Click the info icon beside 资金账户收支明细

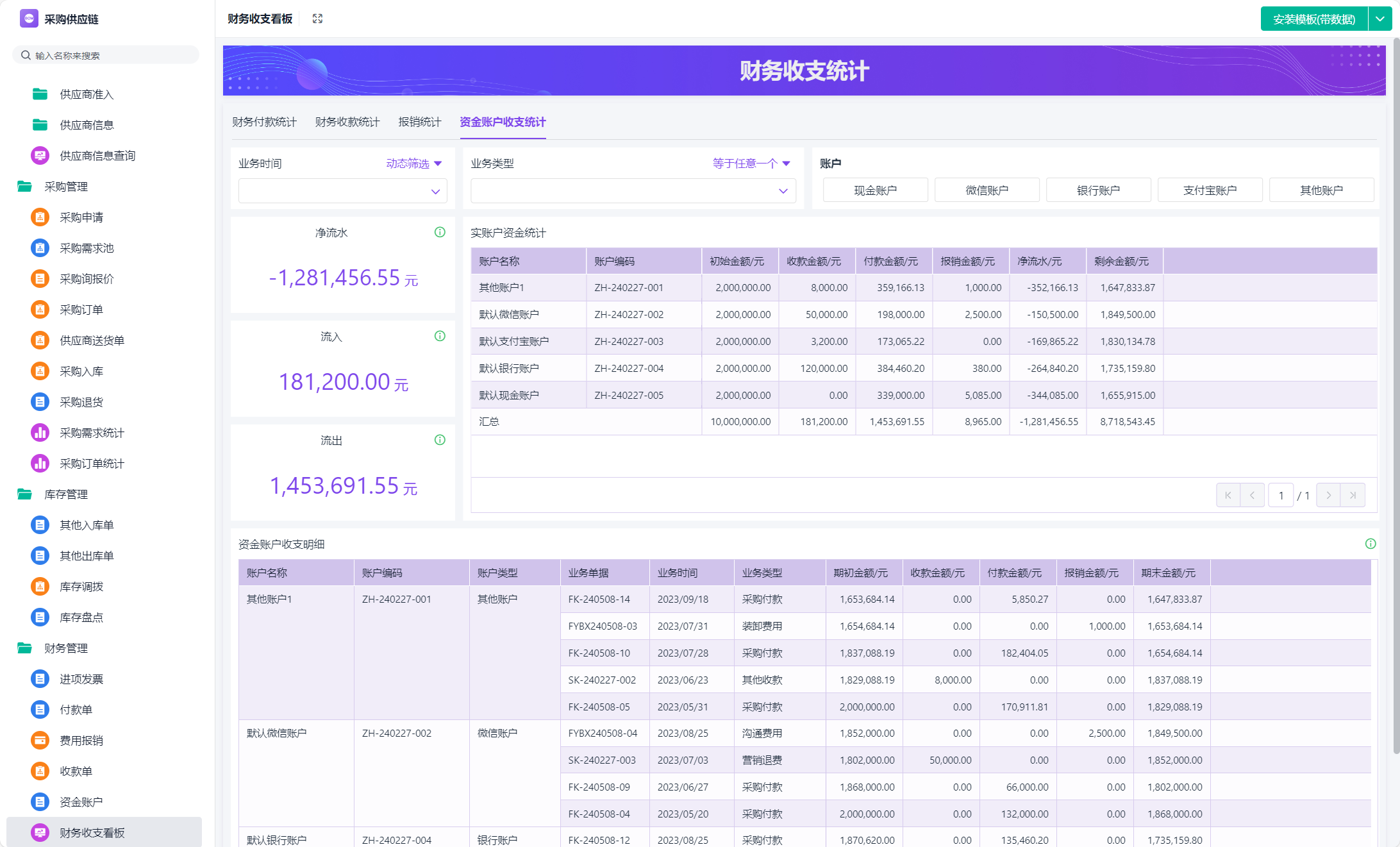[1371, 544]
